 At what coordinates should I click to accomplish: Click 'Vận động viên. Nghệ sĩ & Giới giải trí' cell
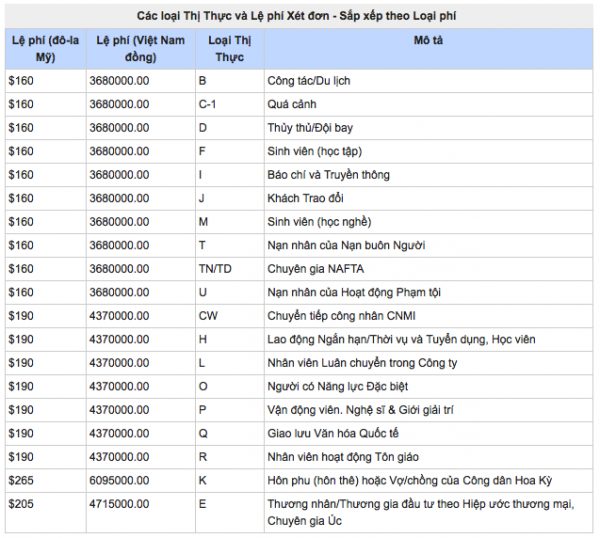(429, 410)
